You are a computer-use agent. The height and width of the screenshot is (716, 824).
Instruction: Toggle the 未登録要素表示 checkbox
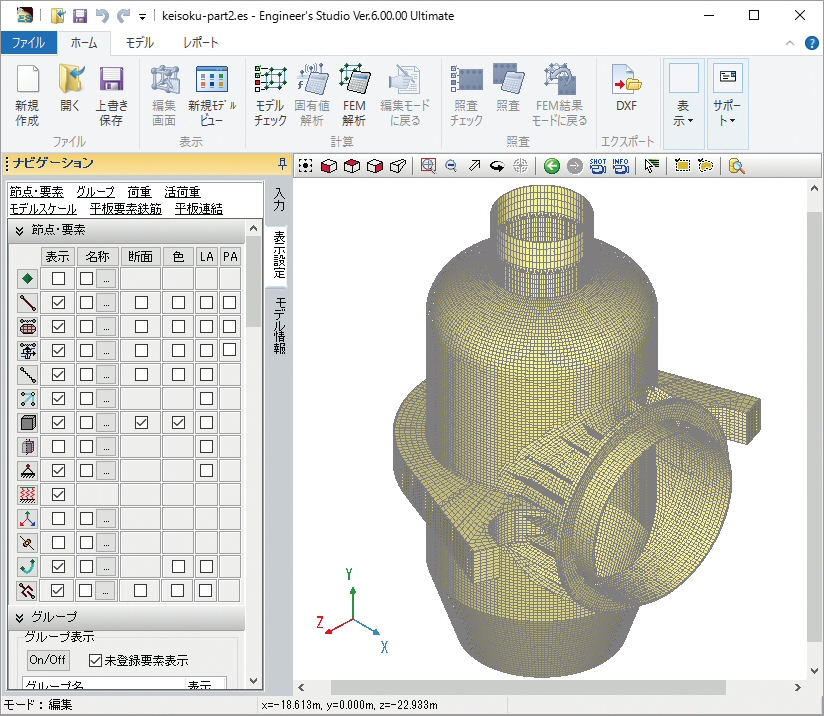pyautogui.click(x=96, y=660)
